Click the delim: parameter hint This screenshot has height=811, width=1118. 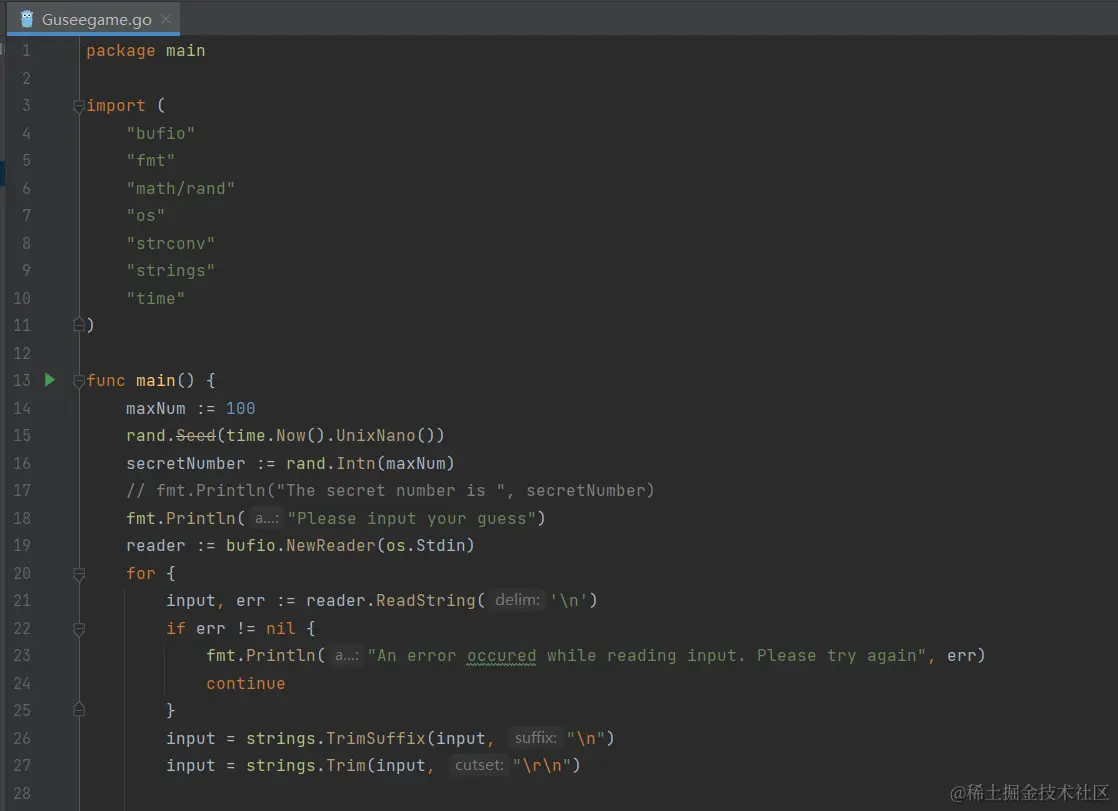(517, 600)
